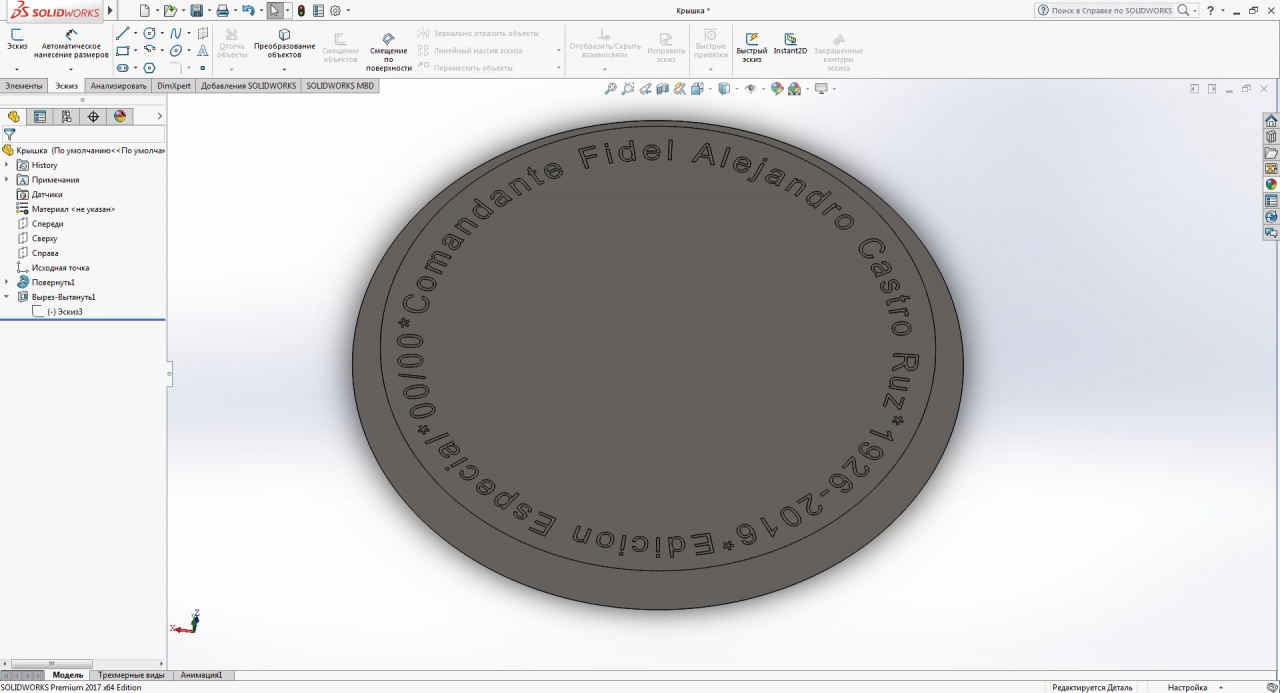The image size is (1280, 693).
Task: Click the Rebuild traffic light icon
Action: point(301,11)
